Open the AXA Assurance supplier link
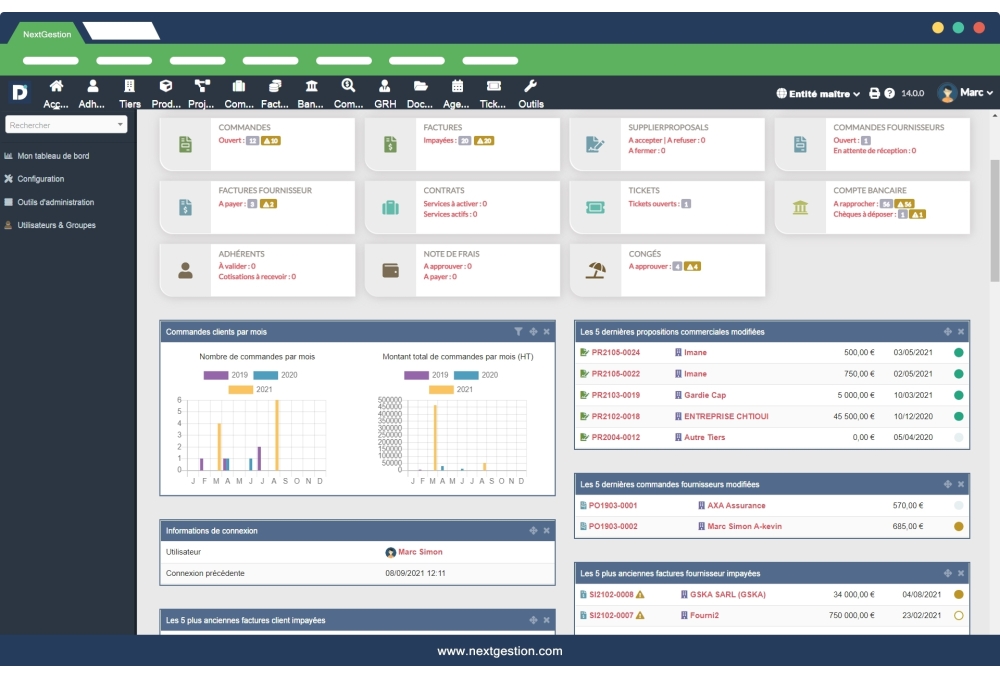The height and width of the screenshot is (679, 1000). [x=736, y=505]
